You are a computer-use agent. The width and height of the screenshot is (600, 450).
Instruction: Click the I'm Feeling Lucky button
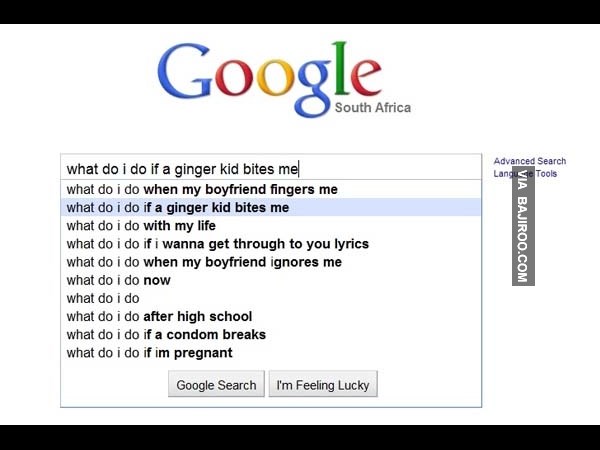coord(323,384)
